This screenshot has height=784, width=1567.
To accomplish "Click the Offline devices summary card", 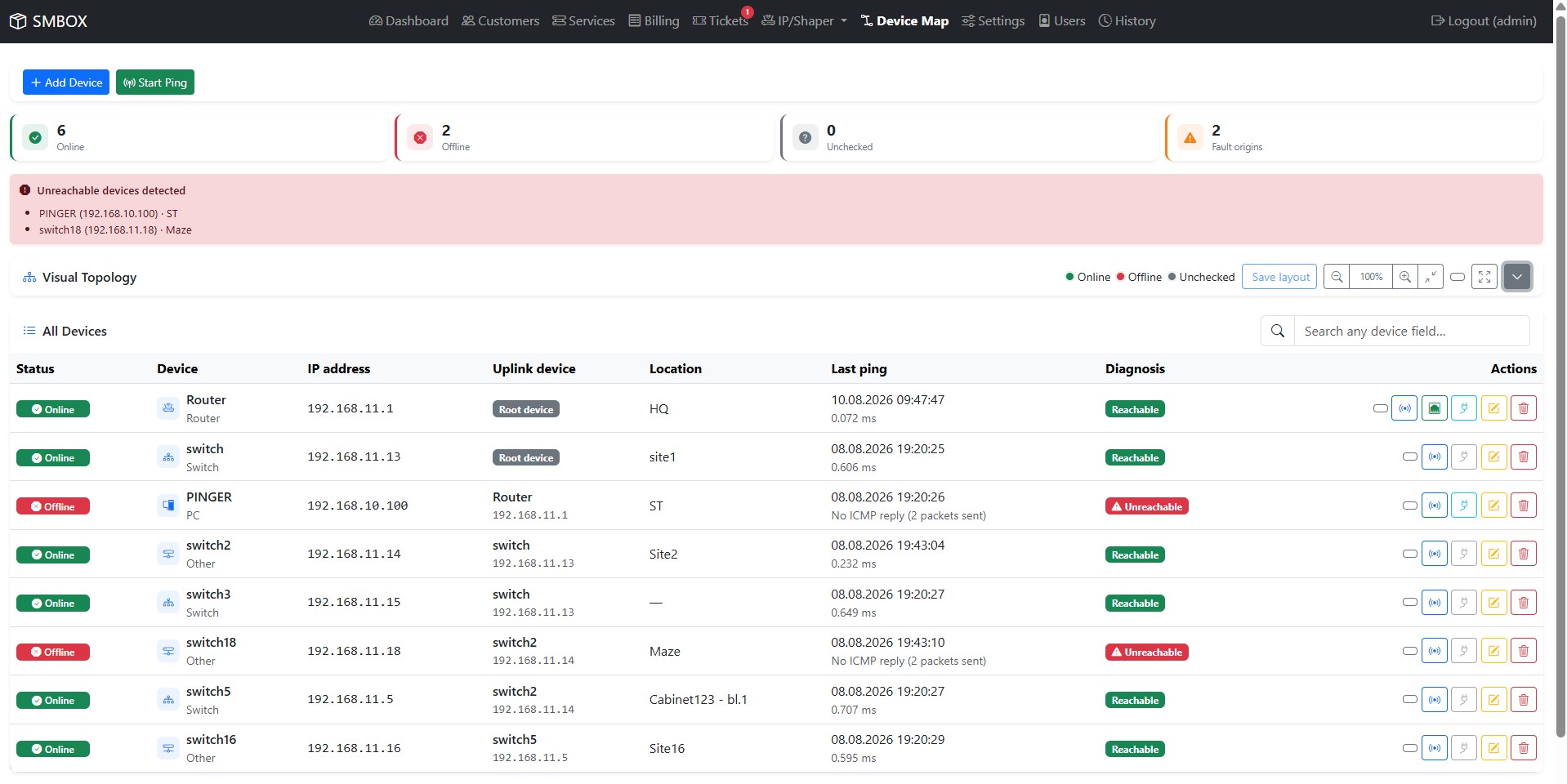I will 583,137.
